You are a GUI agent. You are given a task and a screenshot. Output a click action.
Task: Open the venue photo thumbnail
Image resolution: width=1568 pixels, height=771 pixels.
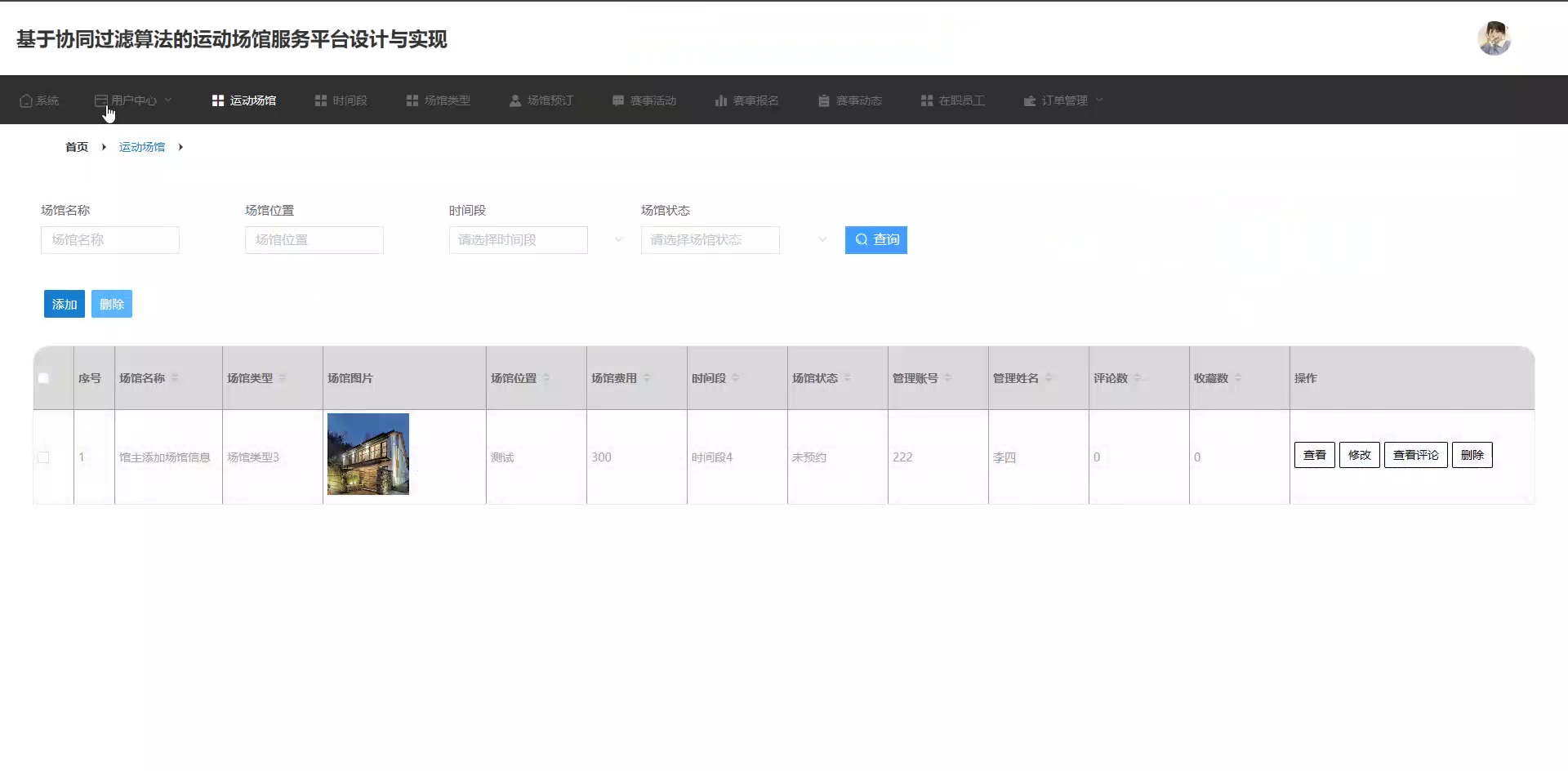click(x=368, y=454)
